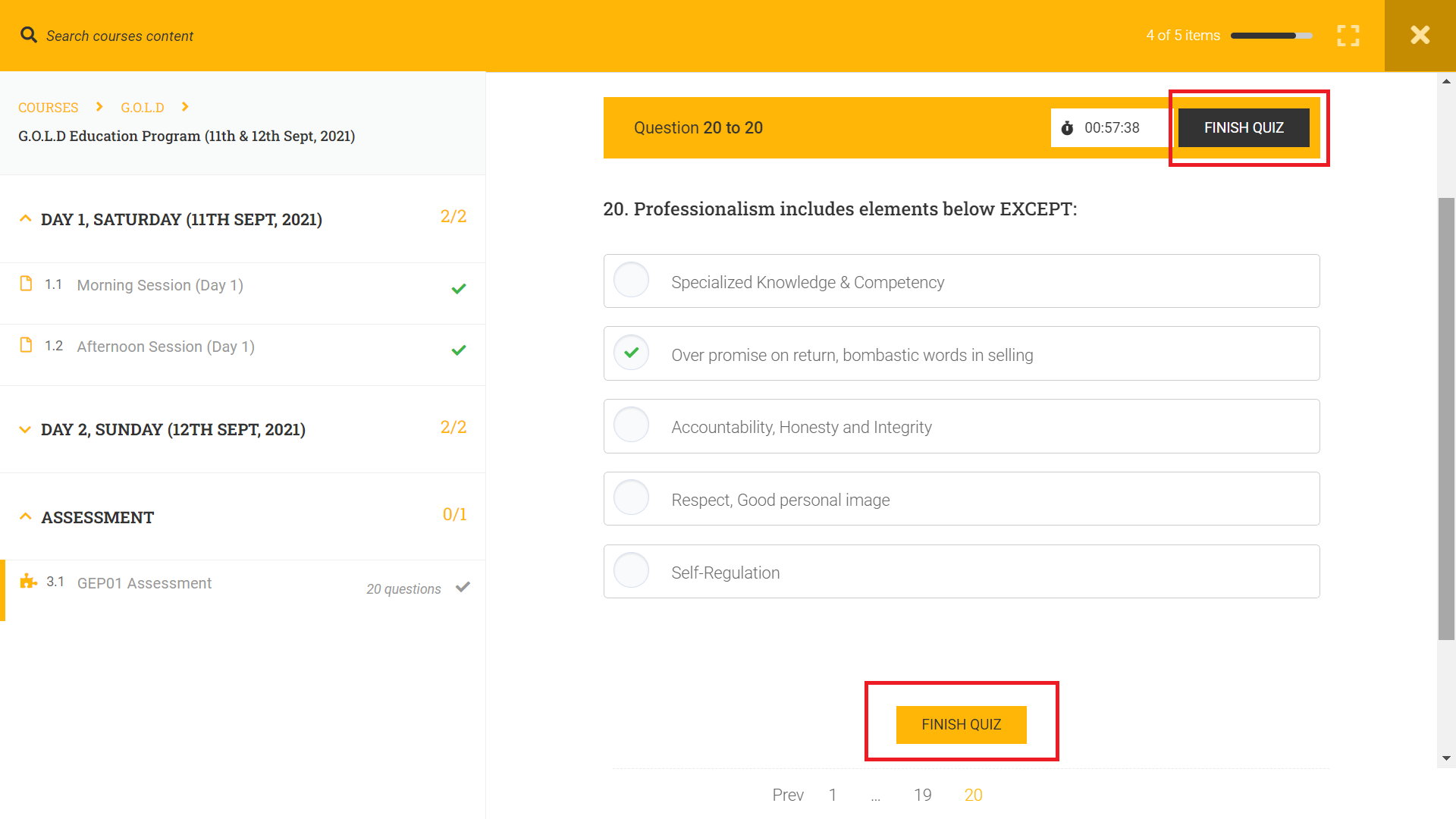Image resolution: width=1456 pixels, height=819 pixels.
Task: Click the stopwatch timer icon
Action: pos(1067,128)
